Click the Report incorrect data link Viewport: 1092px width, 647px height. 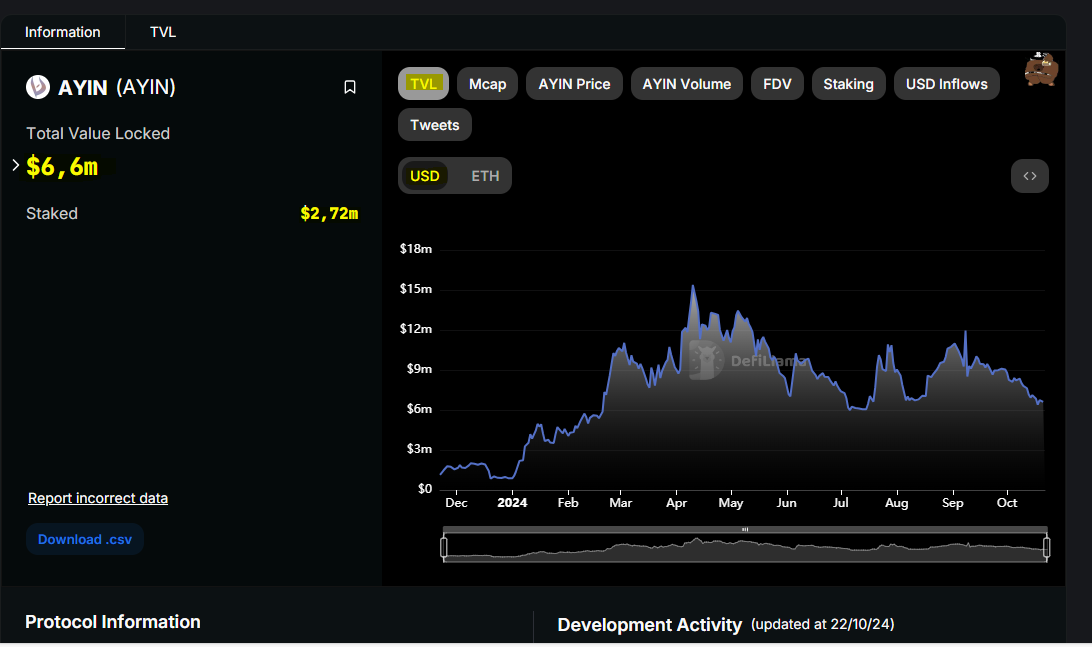pos(98,498)
